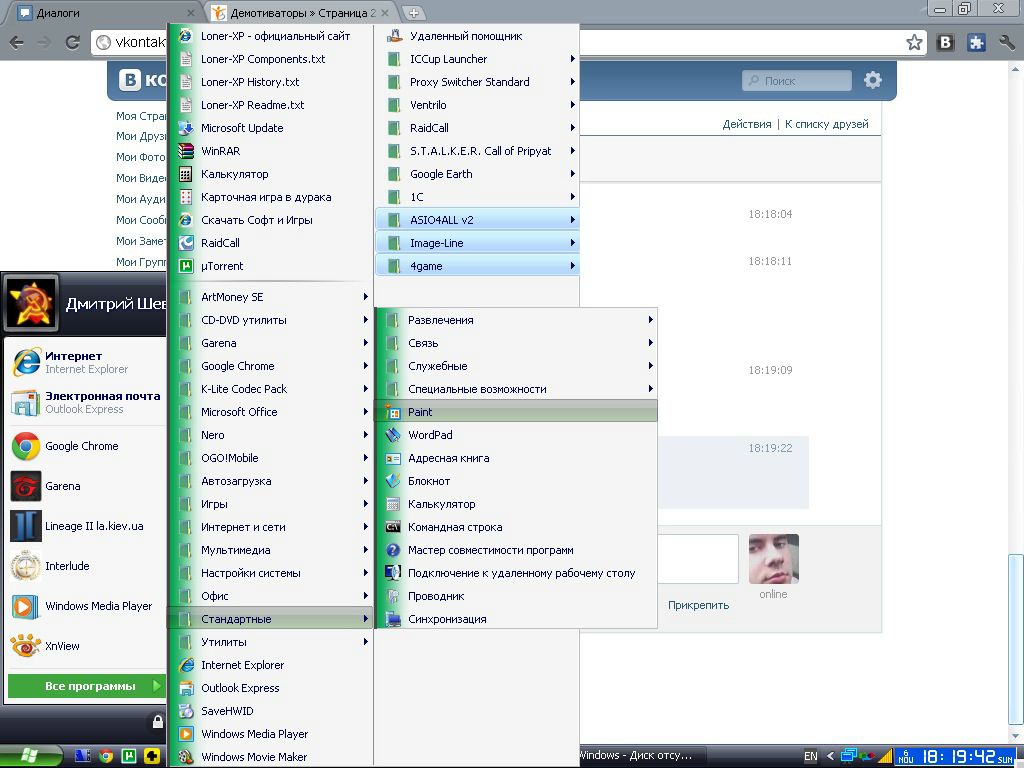The height and width of the screenshot is (768, 1024).
Task: Click the lock icon at start menu bottom
Action: (157, 722)
